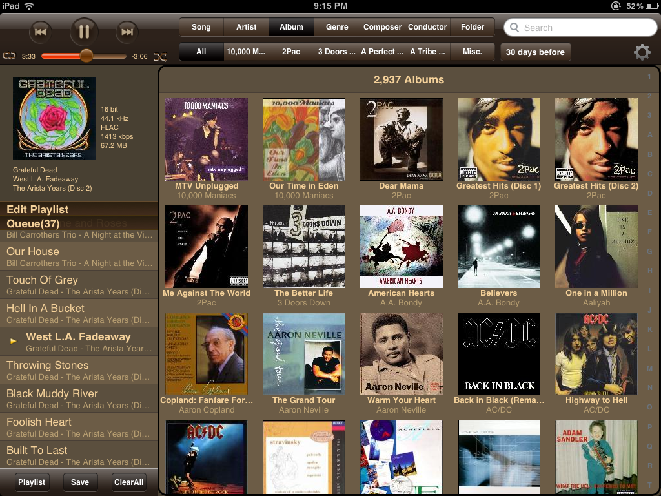Screen dimensions: 661x496
Task: Open the Grateful Dead now-playing artwork
Action: coord(54,118)
